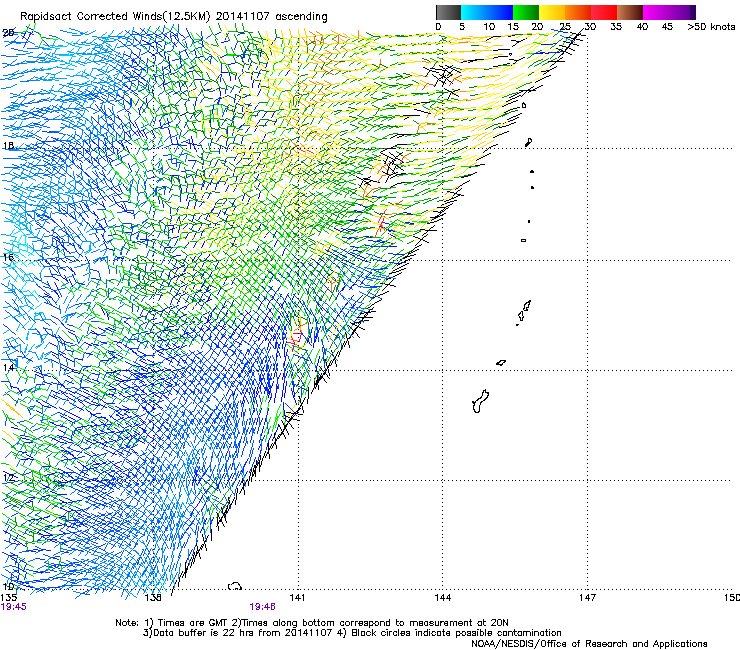Click the latitude label "18" on left axis
Screen dimensions: 740x650
[x=8, y=146]
